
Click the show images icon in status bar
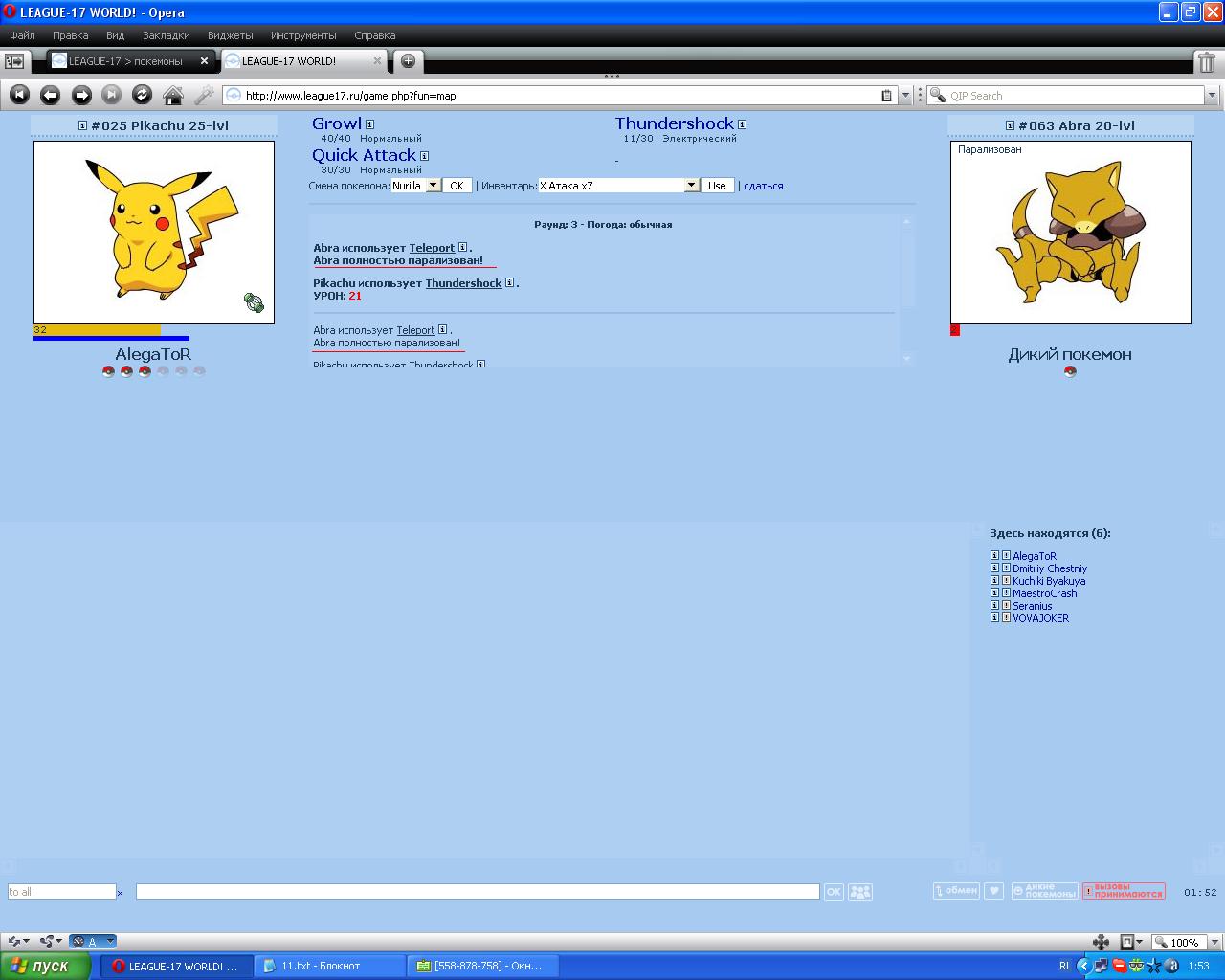point(1127,942)
